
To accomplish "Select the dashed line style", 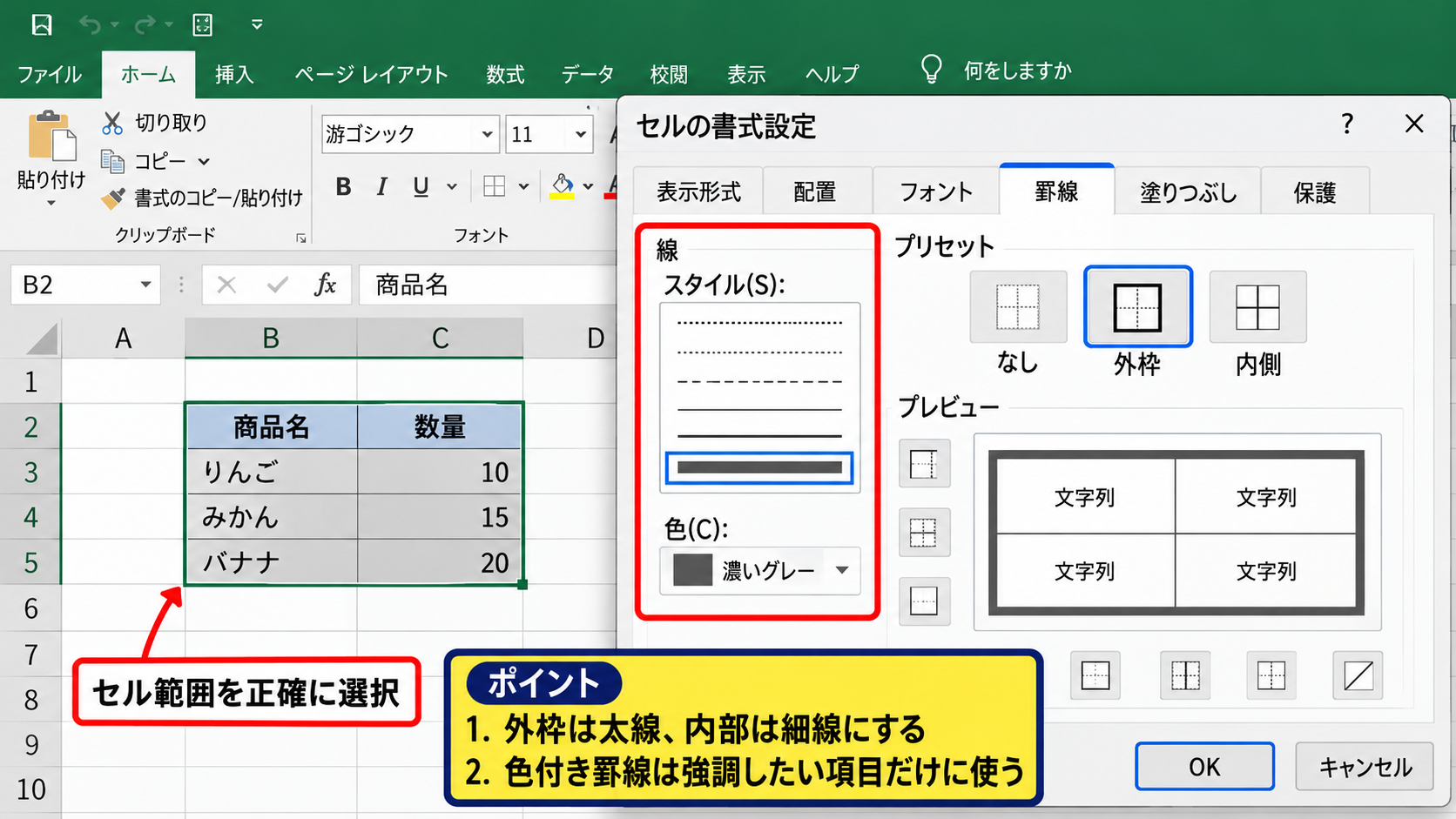I will pos(759,381).
